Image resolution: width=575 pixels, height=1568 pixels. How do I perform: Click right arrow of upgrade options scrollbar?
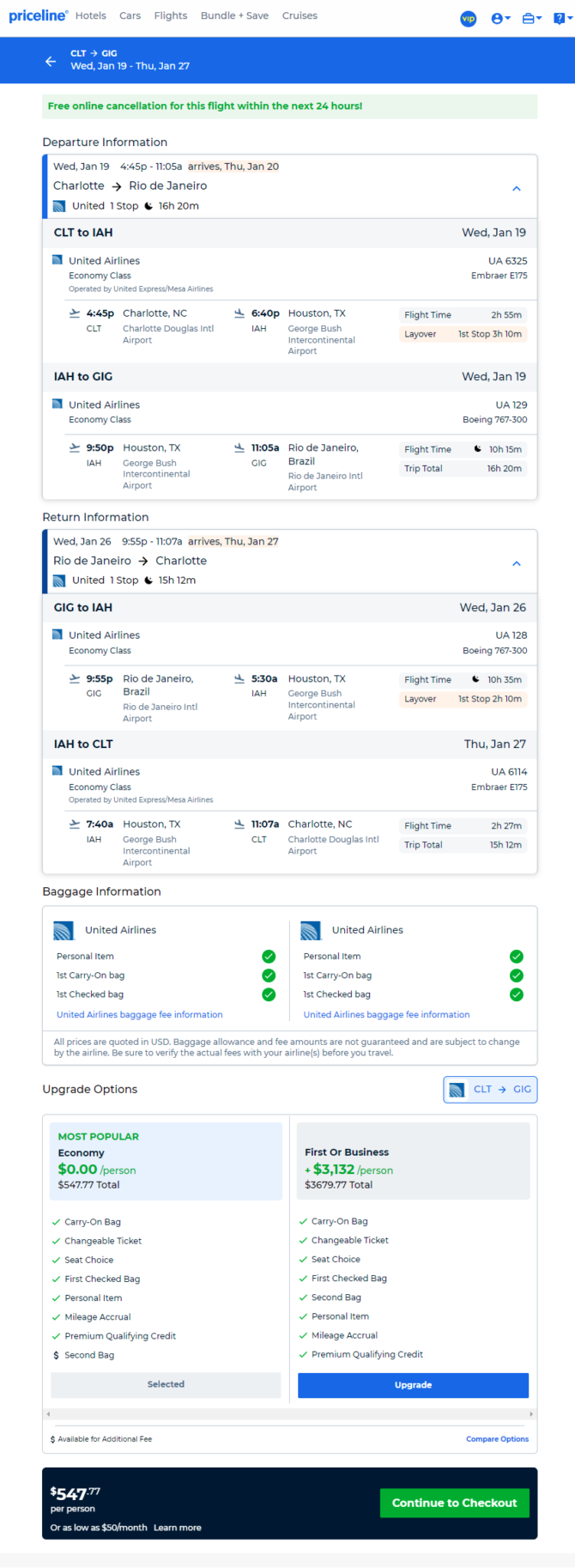531,1413
